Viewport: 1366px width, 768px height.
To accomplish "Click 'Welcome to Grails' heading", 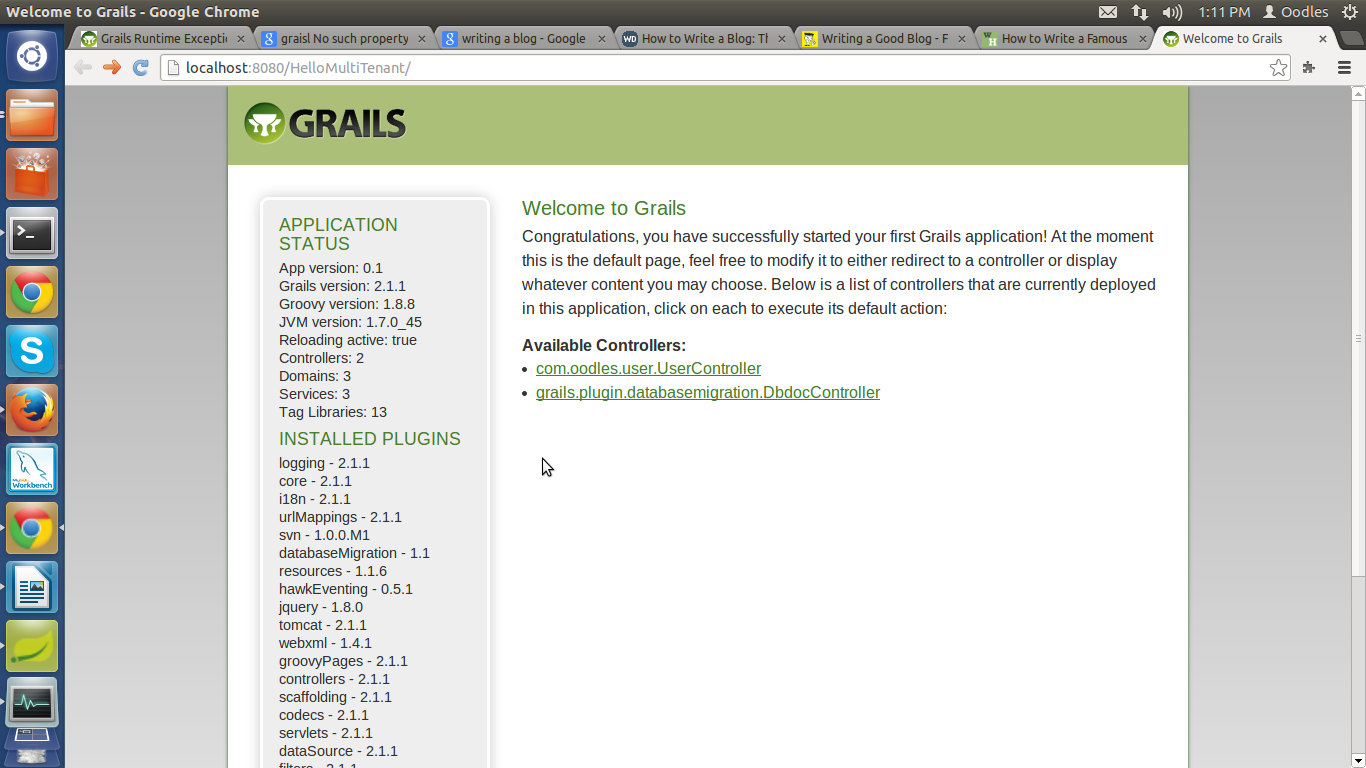I will click(604, 208).
